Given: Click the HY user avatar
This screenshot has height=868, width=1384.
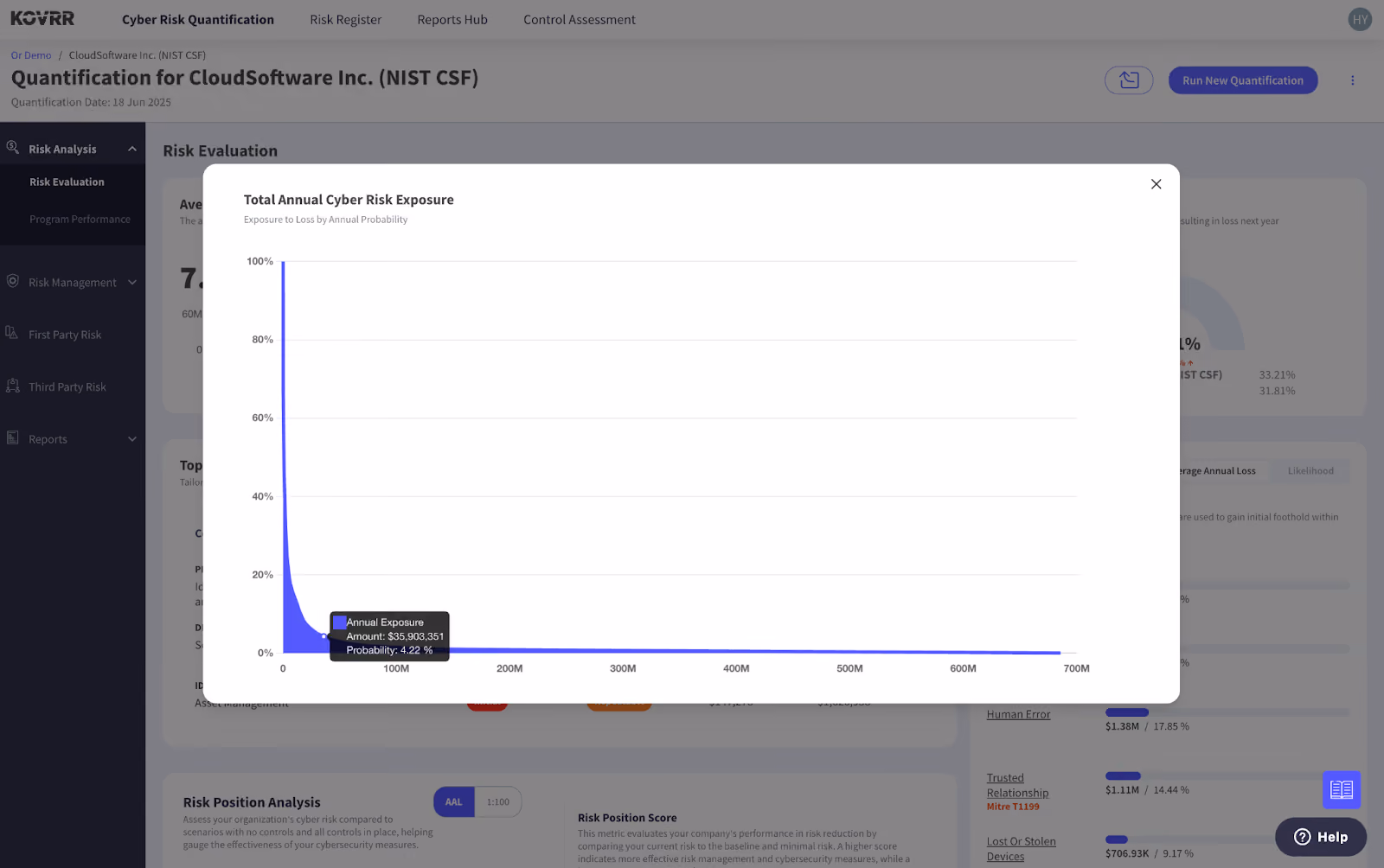Looking at the screenshot, I should click(1360, 19).
